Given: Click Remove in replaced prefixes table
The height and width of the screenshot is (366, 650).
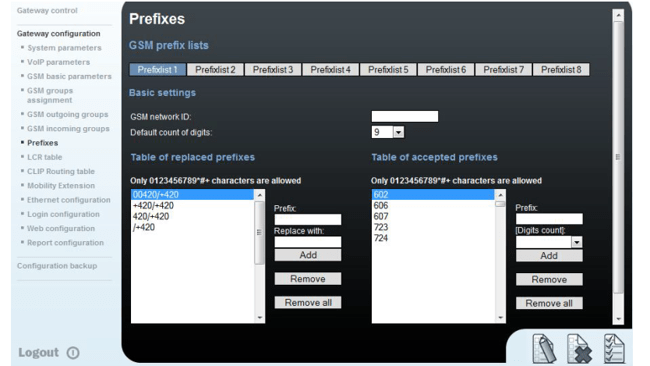Looking at the screenshot, I should pyautogui.click(x=308, y=279).
